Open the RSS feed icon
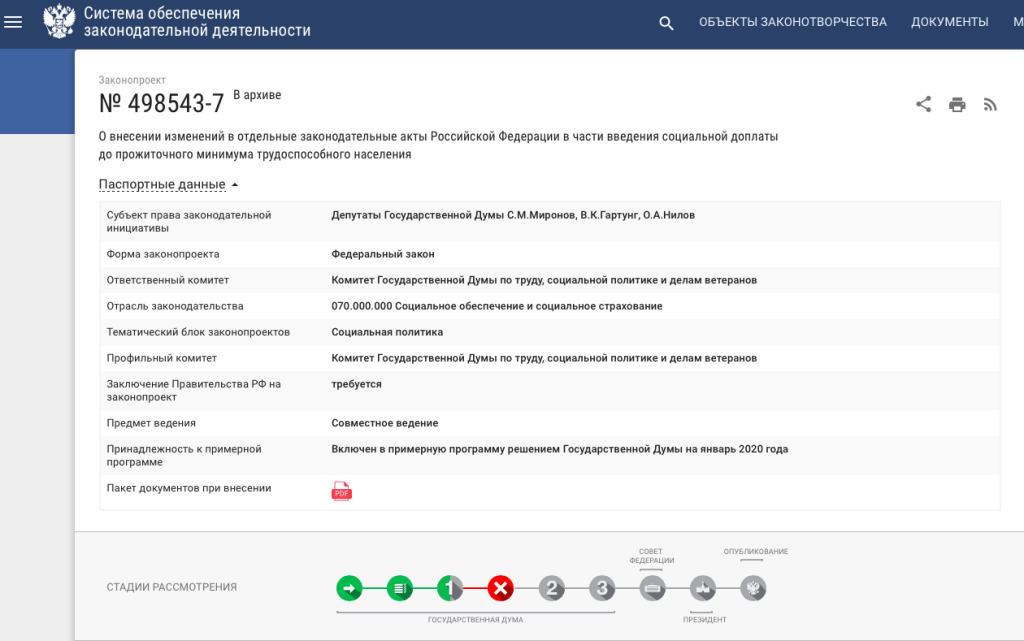The width and height of the screenshot is (1024, 641). click(990, 104)
